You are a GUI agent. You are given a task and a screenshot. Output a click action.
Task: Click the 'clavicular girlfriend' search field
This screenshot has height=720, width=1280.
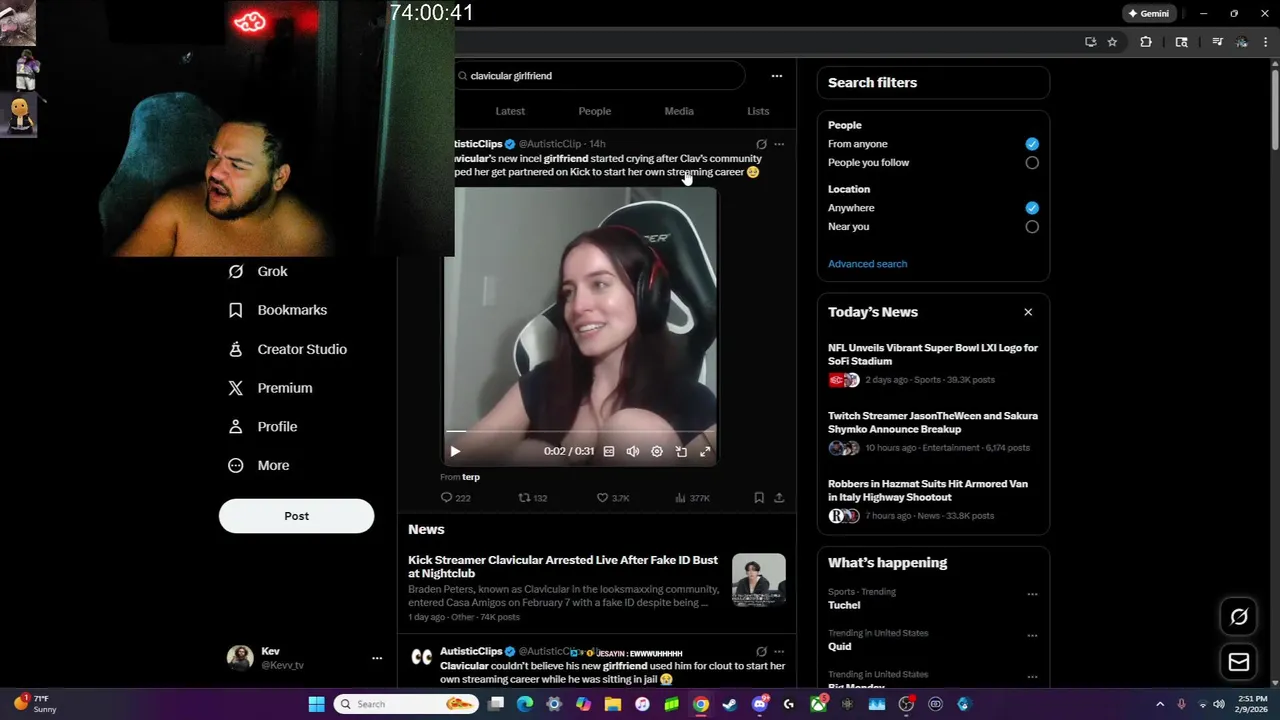[x=600, y=76]
